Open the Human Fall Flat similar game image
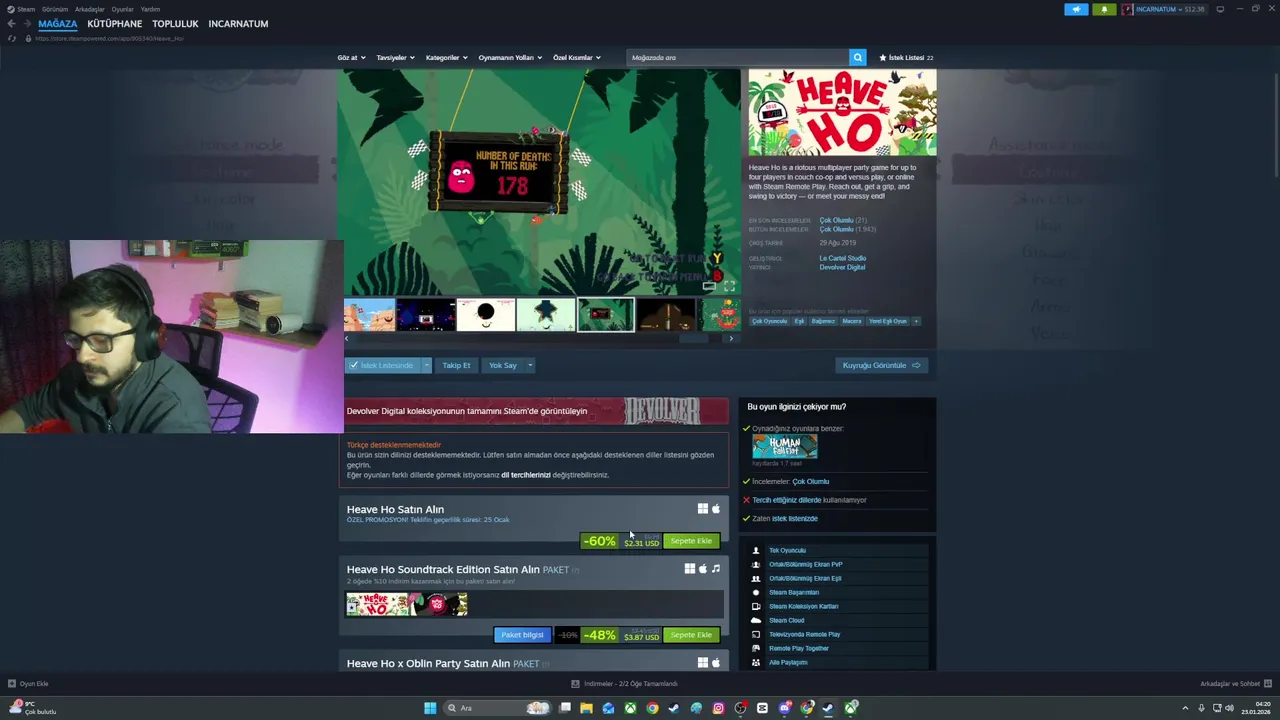This screenshot has width=1280, height=720. (x=784, y=446)
